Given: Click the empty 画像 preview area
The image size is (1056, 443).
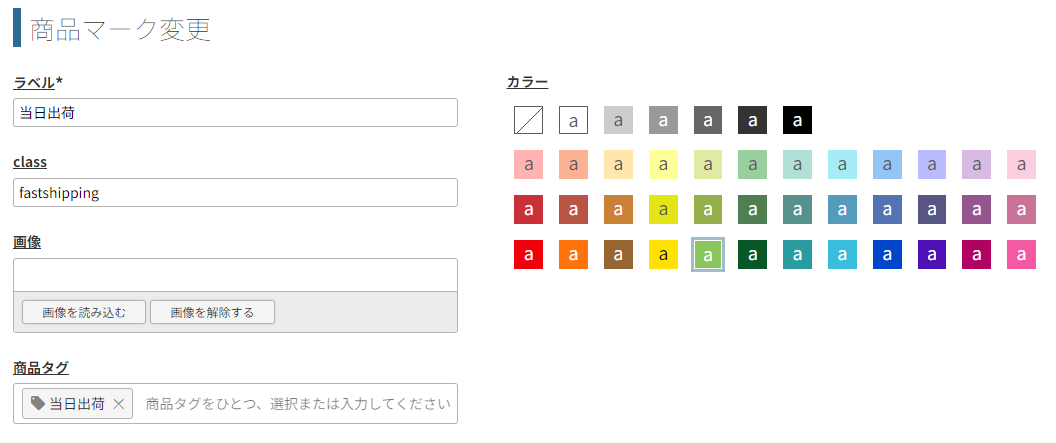Looking at the screenshot, I should coord(235,275).
